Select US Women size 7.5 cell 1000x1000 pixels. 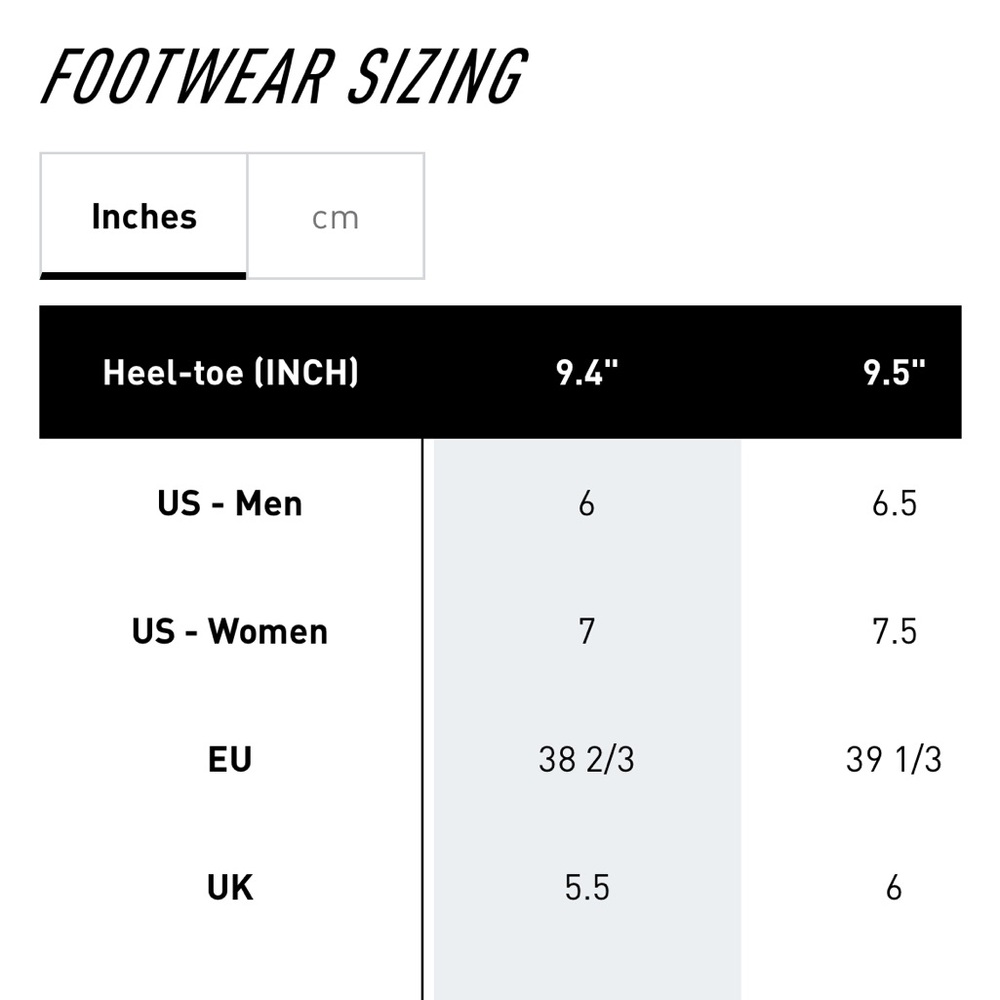tap(894, 631)
